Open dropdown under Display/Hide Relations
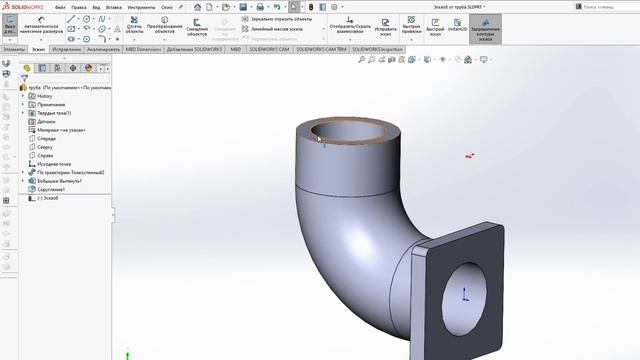This screenshot has width=640, height=360. pos(350,40)
